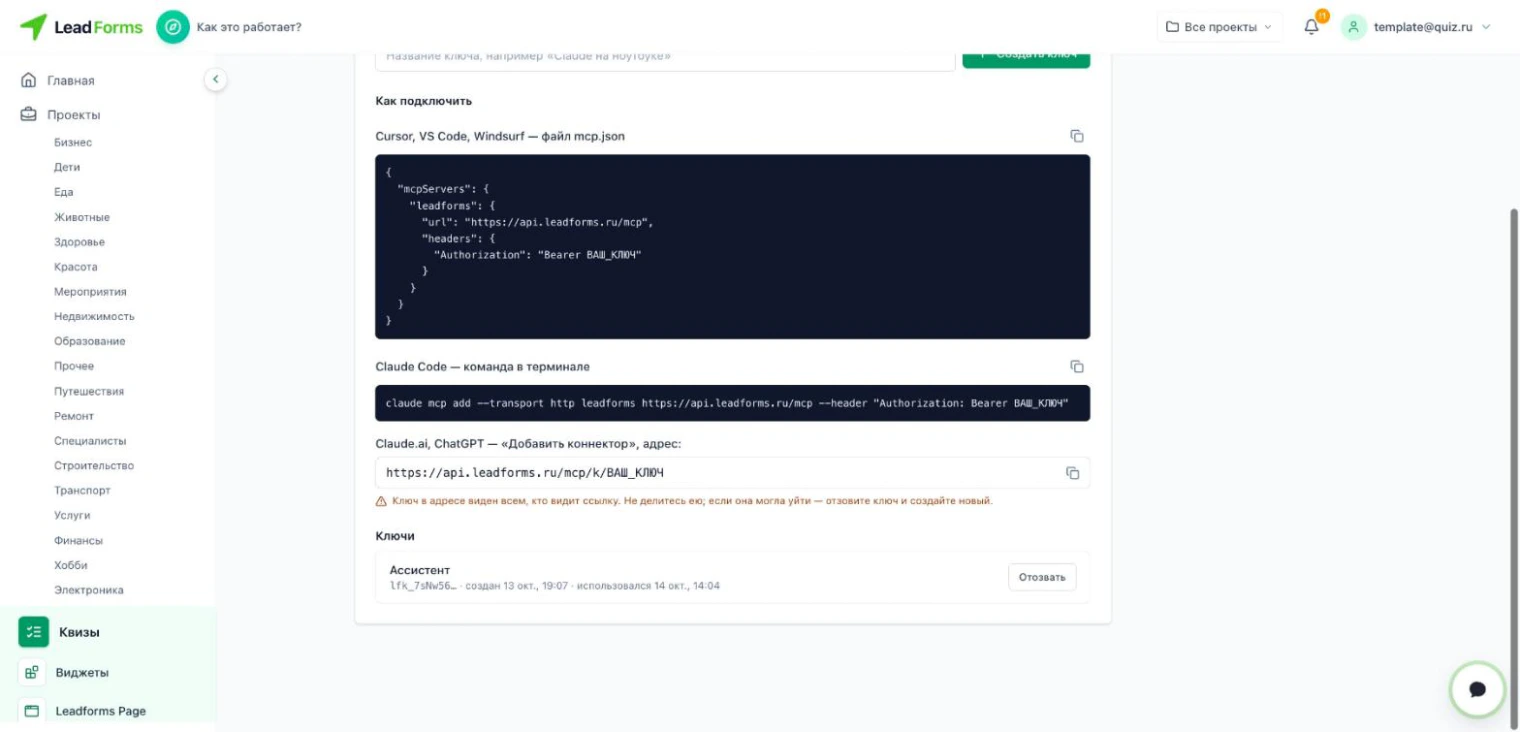1520x732 pixels.
Task: Open the support chat bubble
Action: coord(1478,690)
